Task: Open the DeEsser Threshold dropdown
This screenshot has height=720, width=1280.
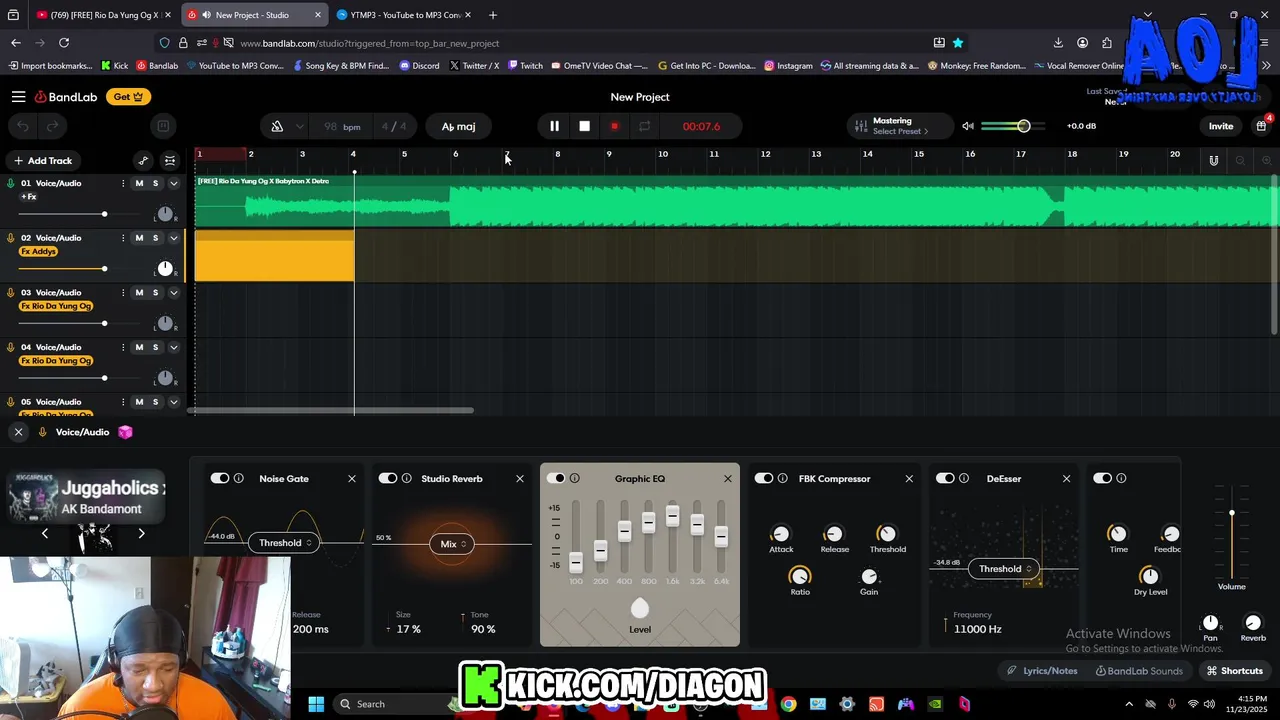Action: coord(1004,569)
